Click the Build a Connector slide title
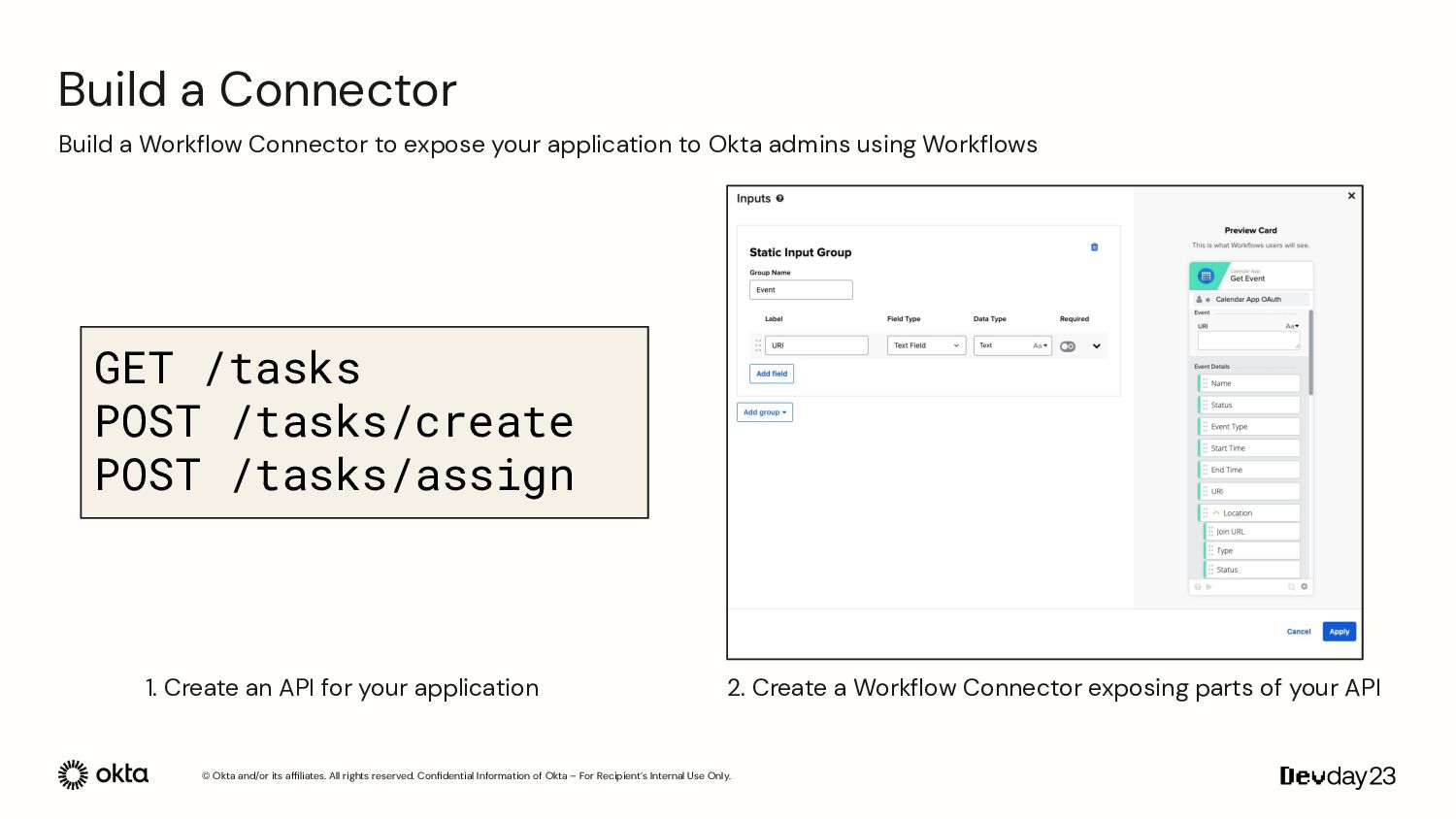The height and width of the screenshot is (819, 1456). tap(257, 89)
